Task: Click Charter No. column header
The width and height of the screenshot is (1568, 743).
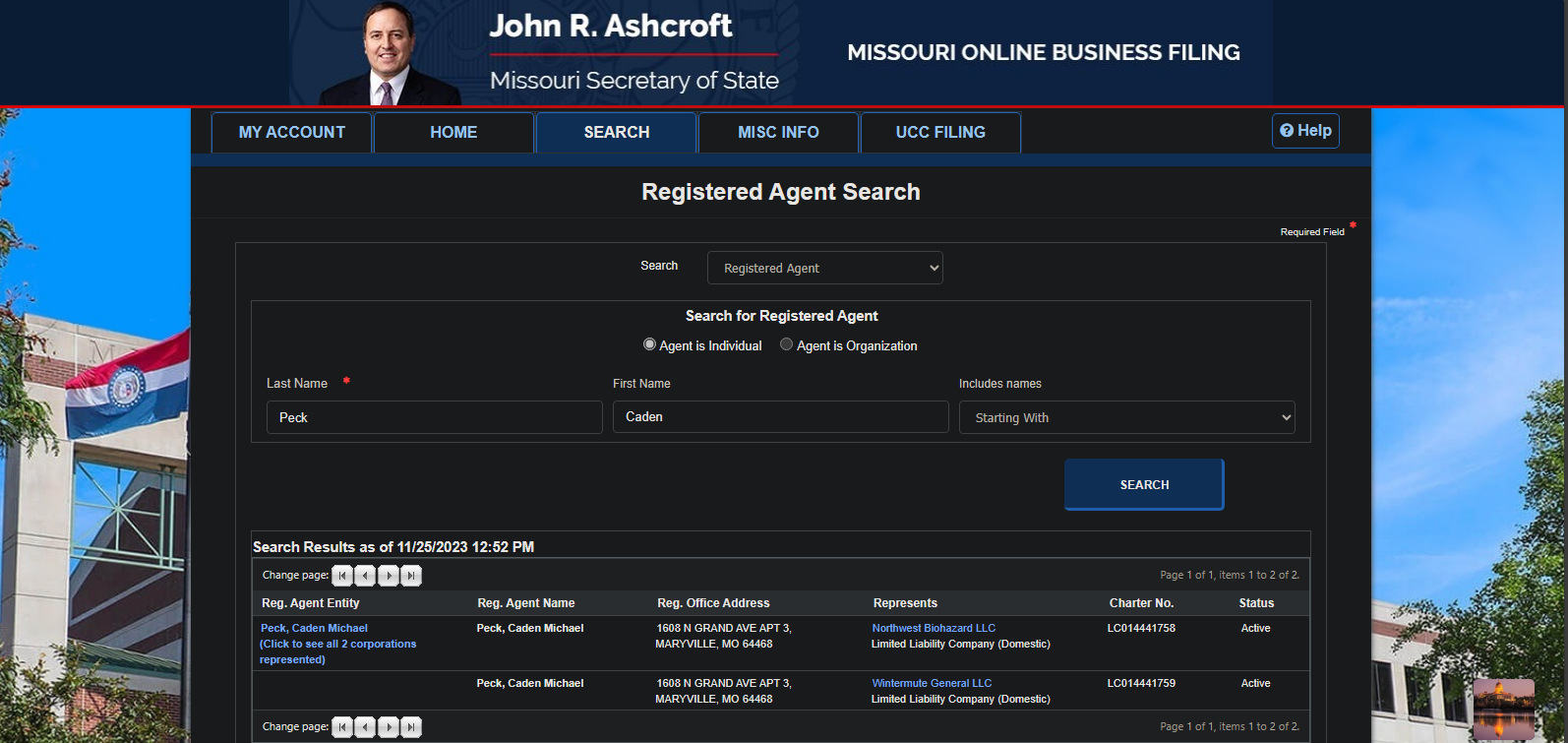Action: (x=1141, y=603)
